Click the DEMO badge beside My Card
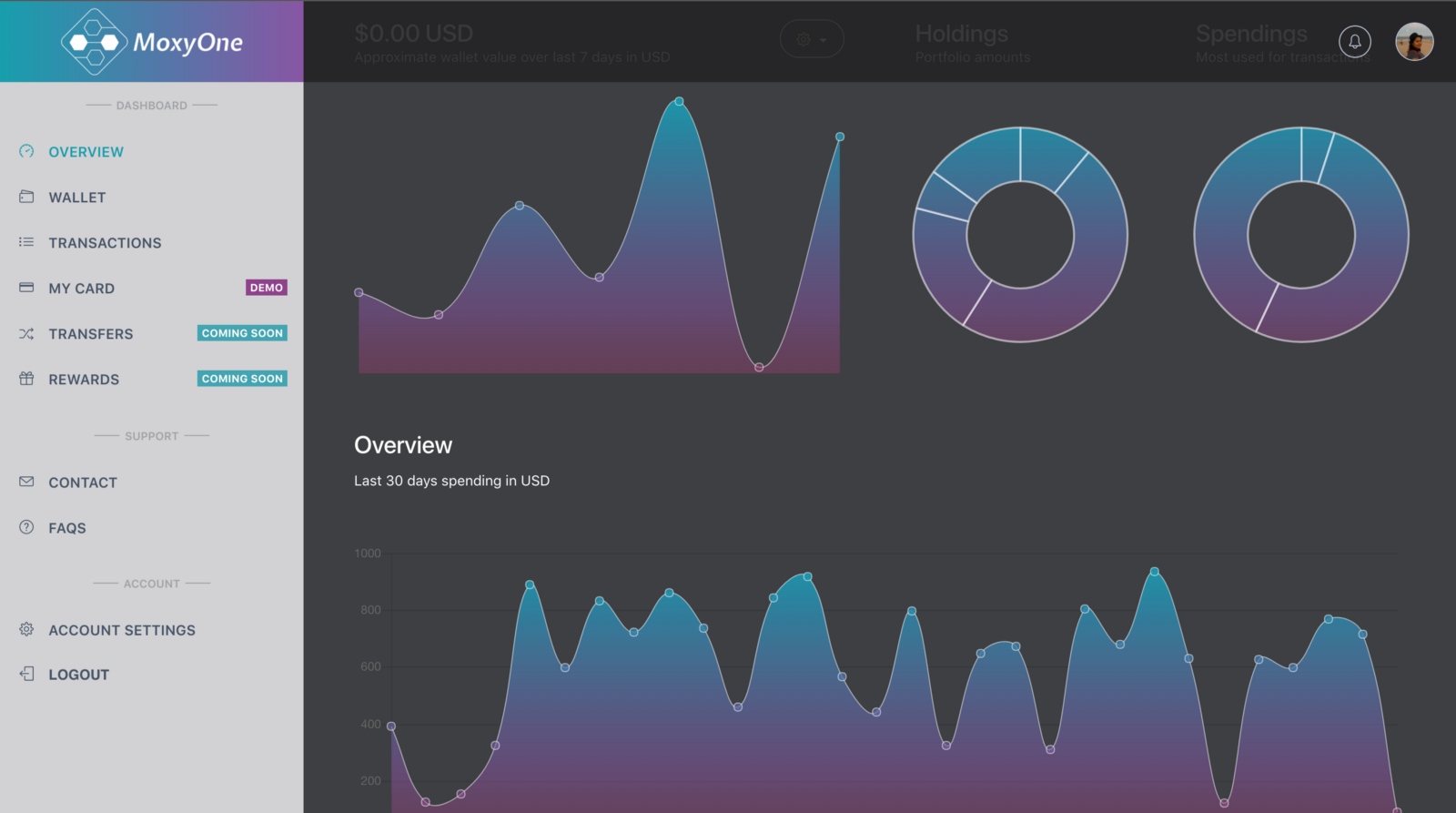This screenshot has width=1456, height=813. pos(267,288)
